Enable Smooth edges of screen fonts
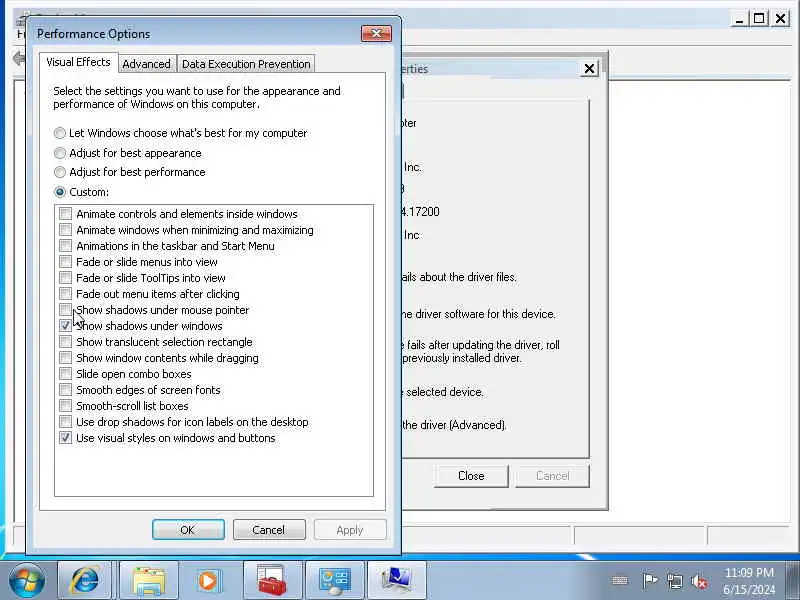Screen dimensions: 800x600 pos(65,390)
